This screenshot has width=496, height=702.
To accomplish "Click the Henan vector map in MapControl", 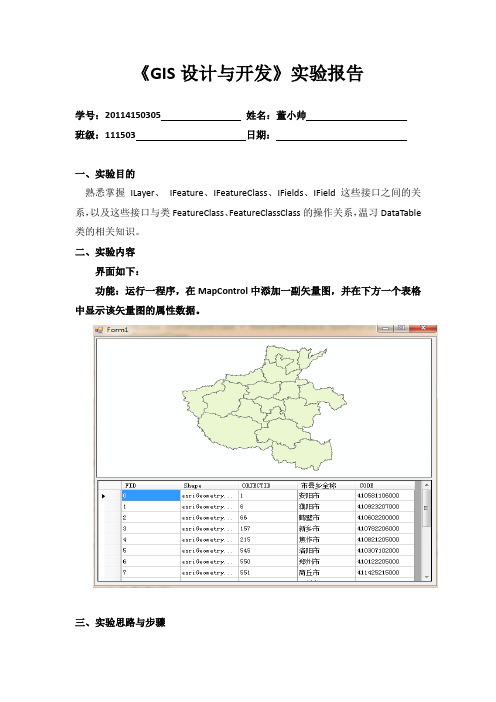I will pyautogui.click(x=265, y=407).
